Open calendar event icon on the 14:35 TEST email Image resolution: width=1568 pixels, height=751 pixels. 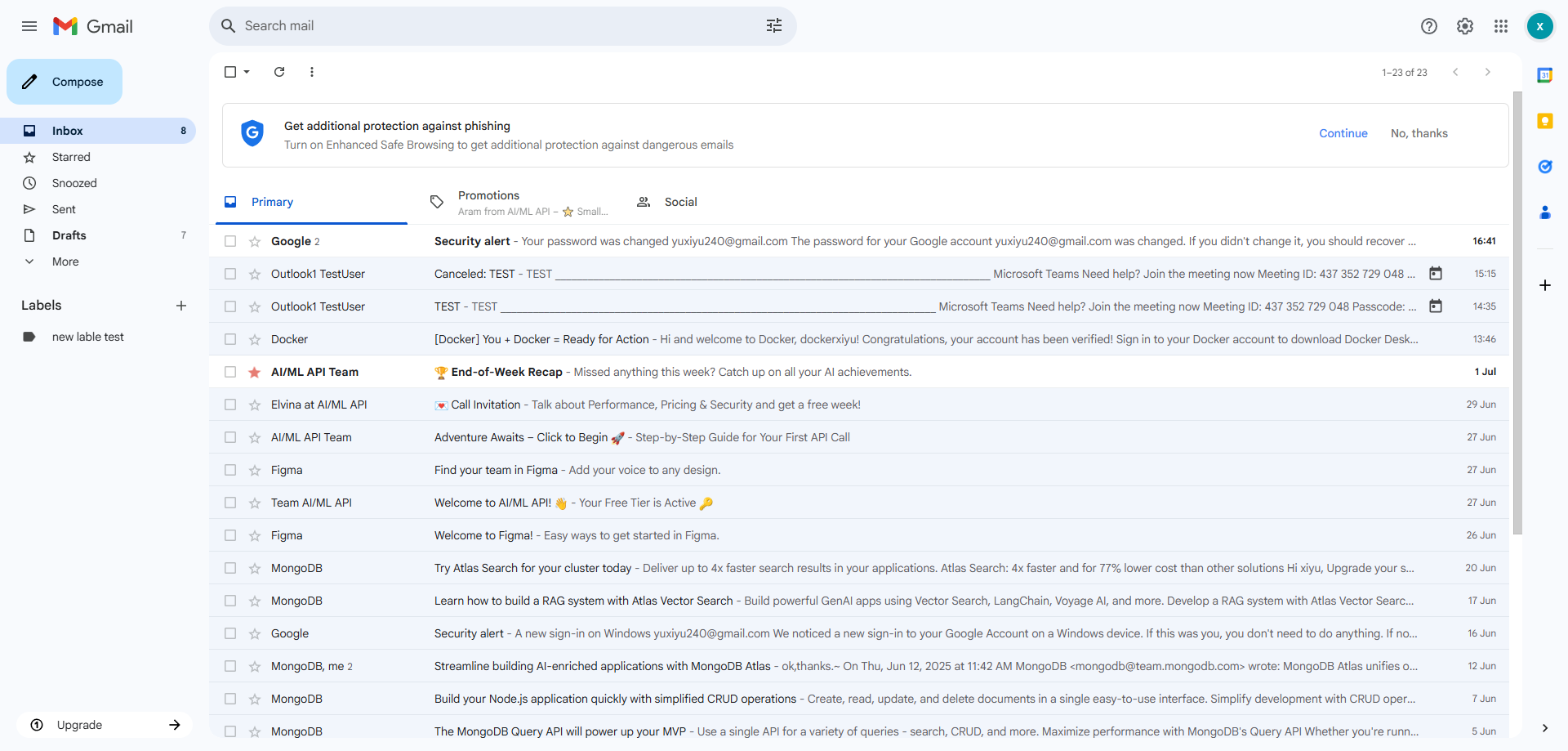[1436, 306]
